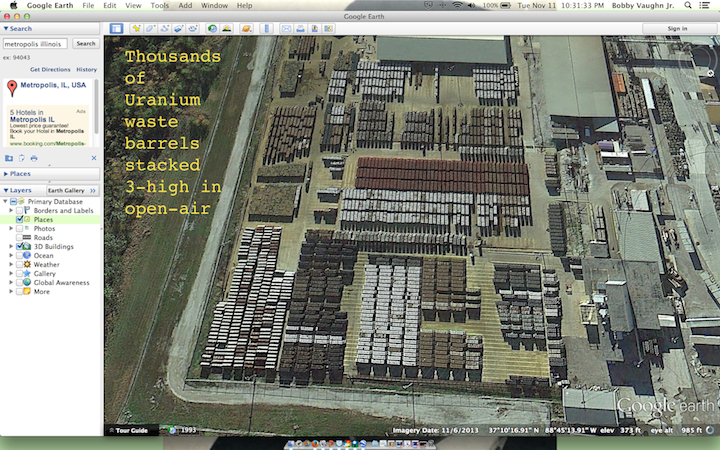This screenshot has width=720, height=450.
Task: Expand the Weather tree item
Action: point(11,264)
